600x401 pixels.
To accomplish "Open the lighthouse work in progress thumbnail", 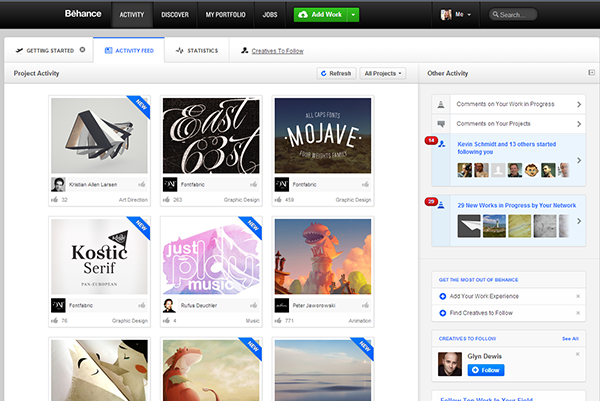I will (x=494, y=226).
